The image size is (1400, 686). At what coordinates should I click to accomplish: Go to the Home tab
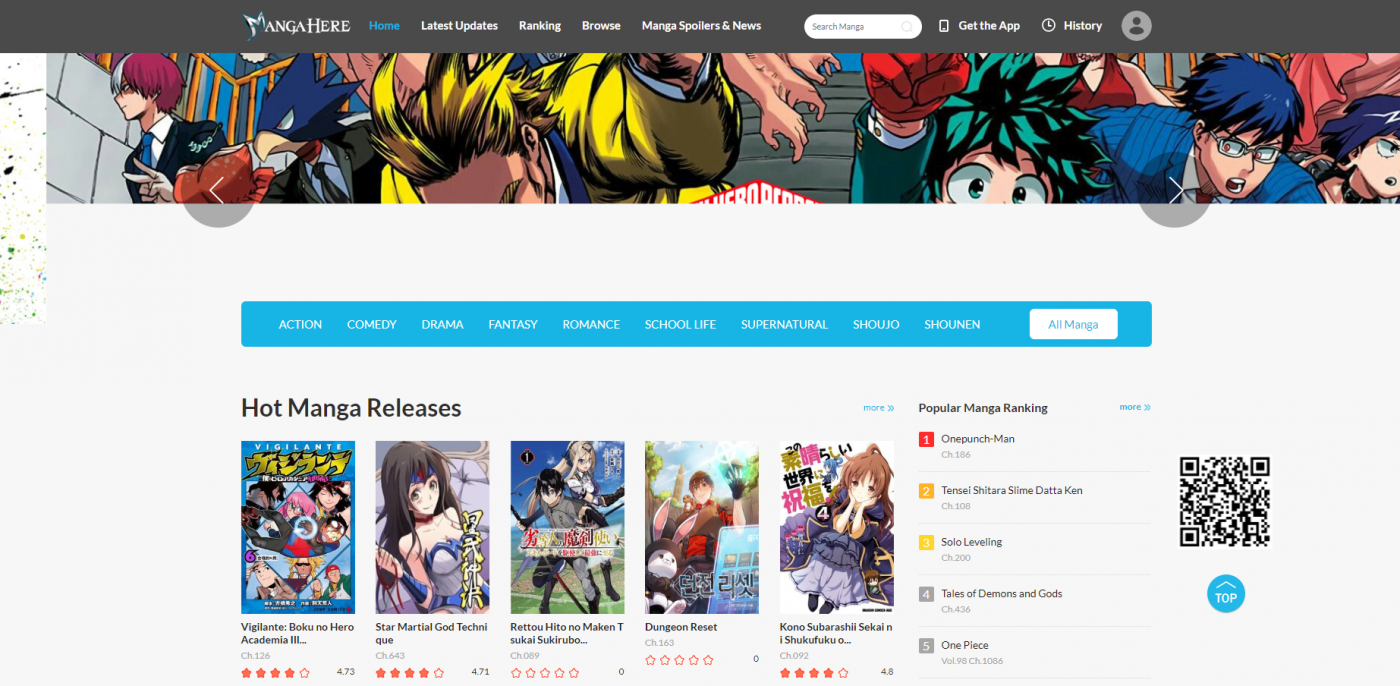384,26
